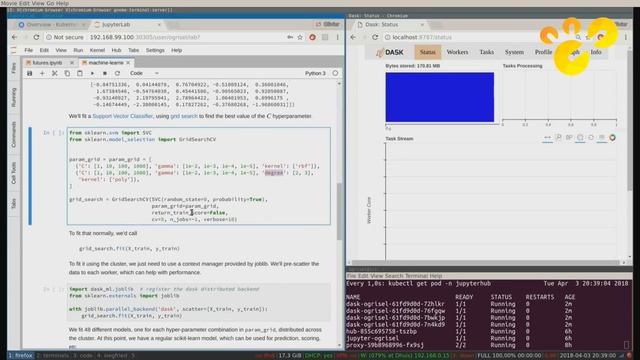Save the notebook with the toolbar disk icon
The width and height of the screenshot is (640, 360).
pos(29,73)
